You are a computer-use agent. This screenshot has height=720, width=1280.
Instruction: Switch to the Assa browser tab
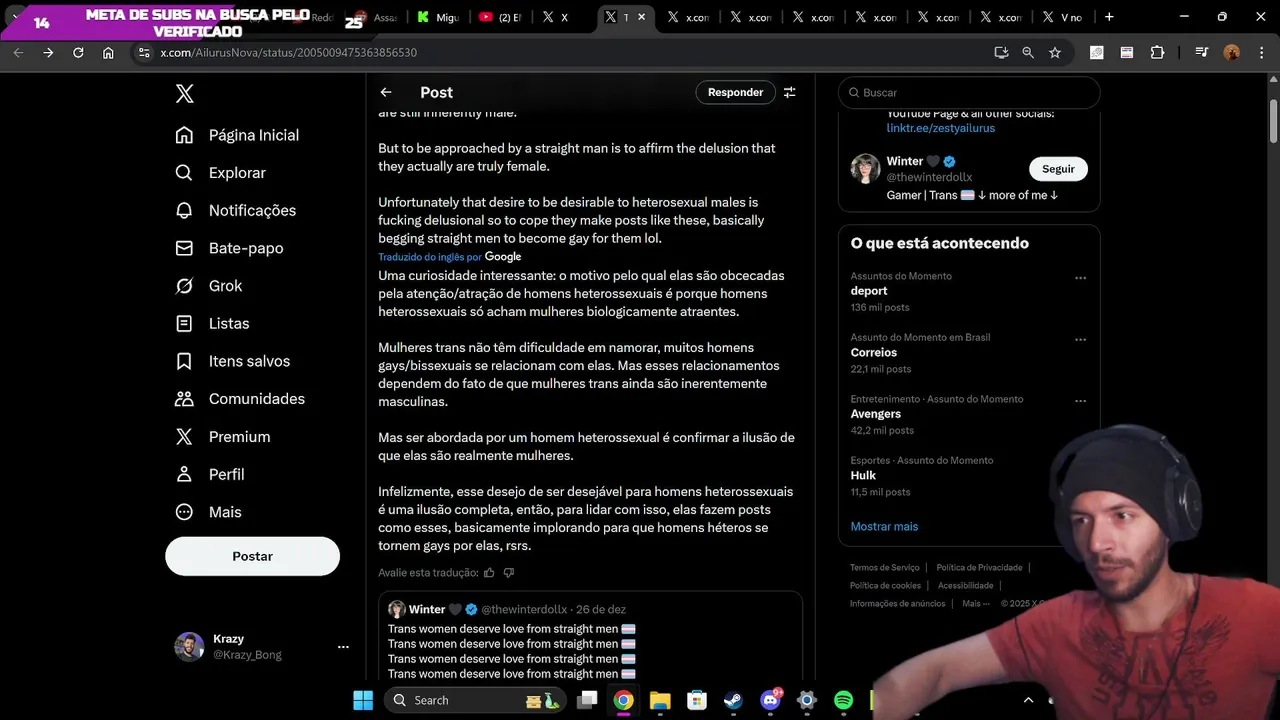[x=375, y=17]
